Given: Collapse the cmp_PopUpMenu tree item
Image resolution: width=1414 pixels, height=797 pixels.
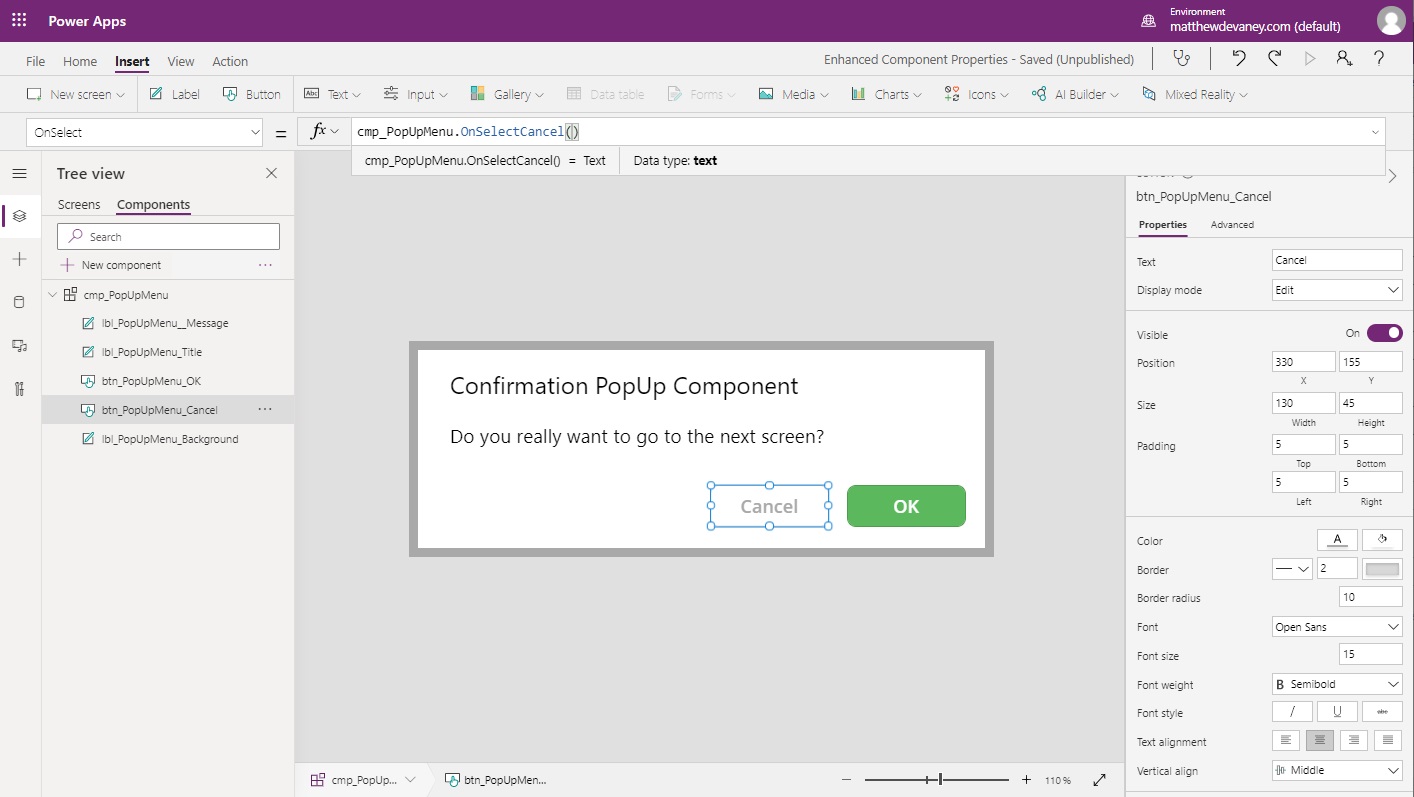Looking at the screenshot, I should 53,294.
